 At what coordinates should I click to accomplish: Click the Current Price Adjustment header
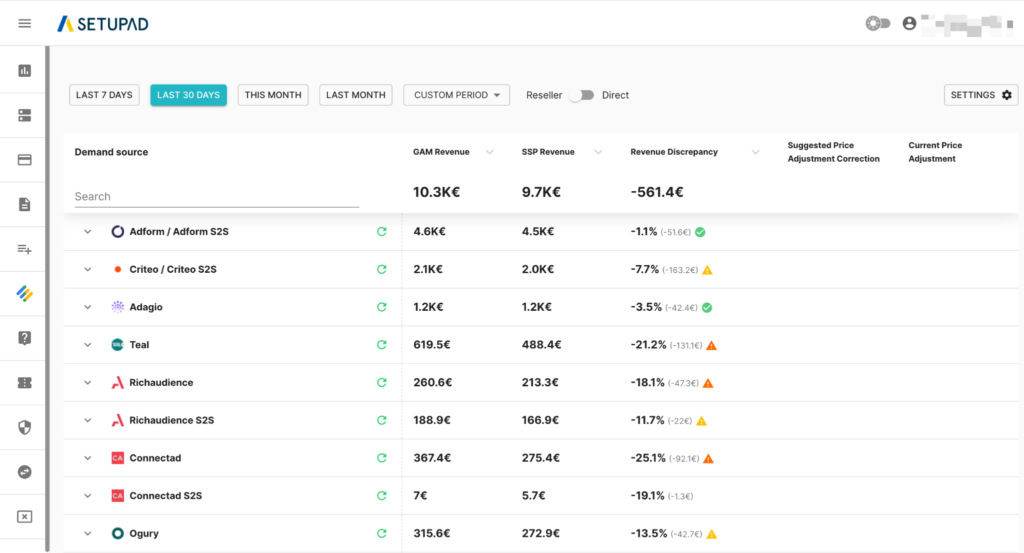coord(935,152)
